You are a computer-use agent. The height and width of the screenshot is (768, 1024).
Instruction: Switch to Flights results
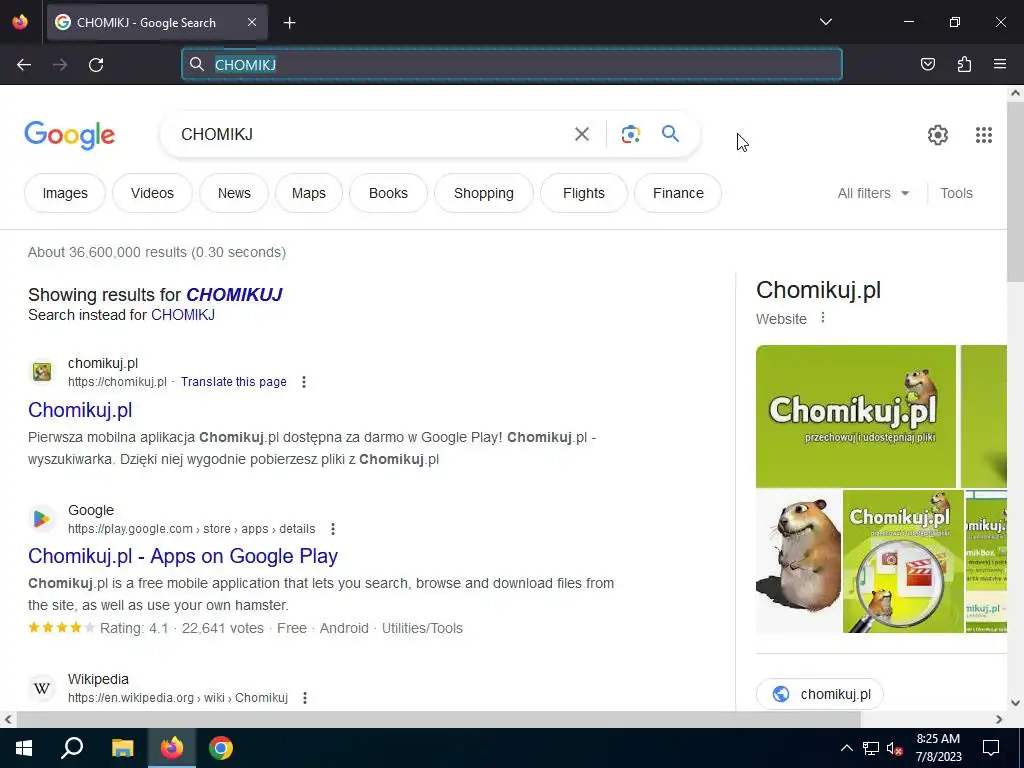point(584,193)
